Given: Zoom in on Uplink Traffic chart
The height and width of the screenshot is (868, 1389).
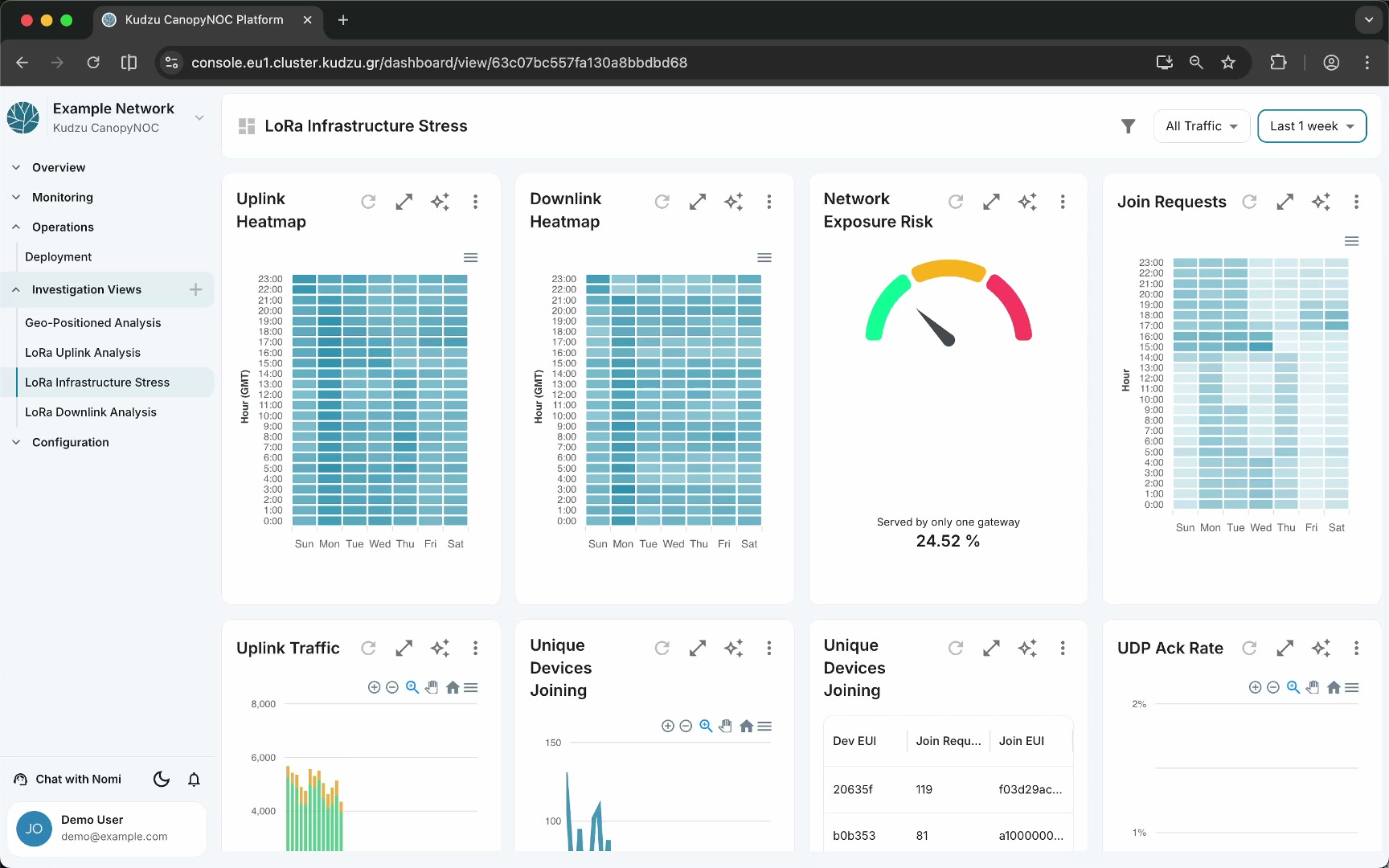Looking at the screenshot, I should click(374, 687).
